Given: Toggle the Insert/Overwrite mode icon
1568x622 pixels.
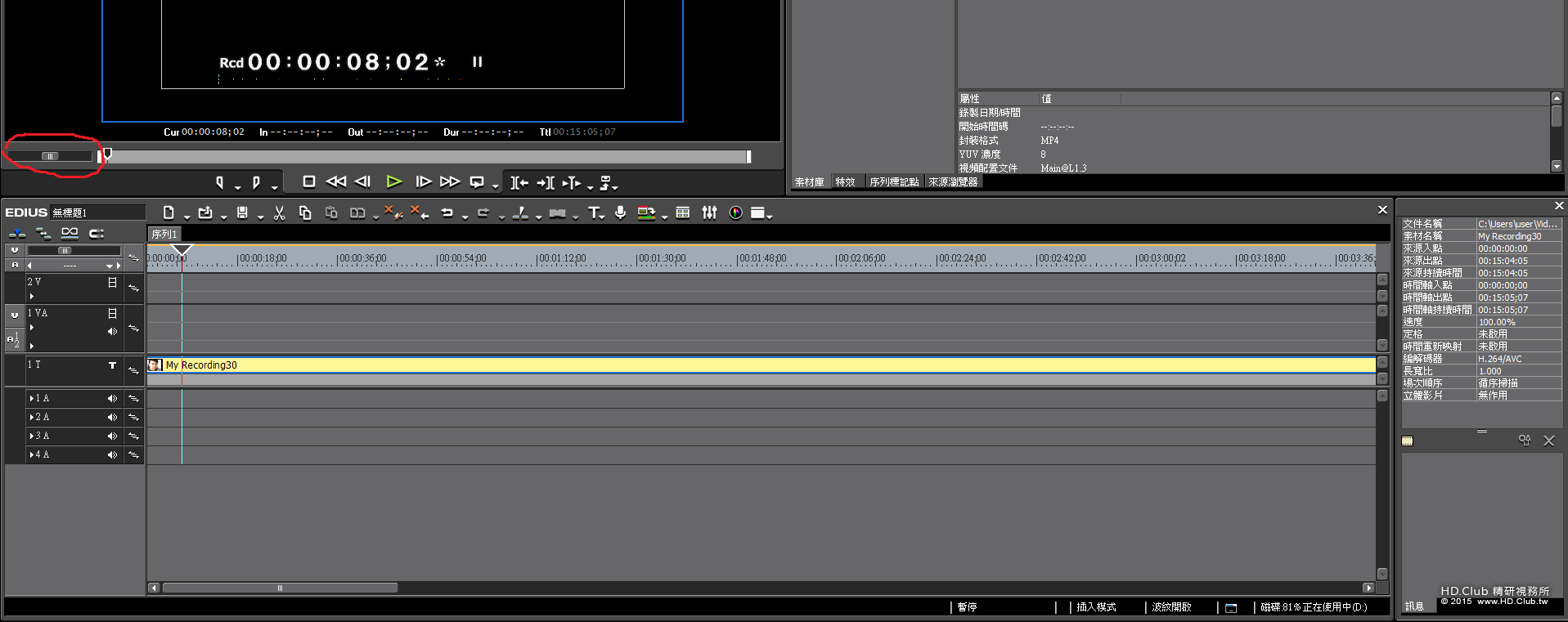Looking at the screenshot, I should (x=17, y=234).
